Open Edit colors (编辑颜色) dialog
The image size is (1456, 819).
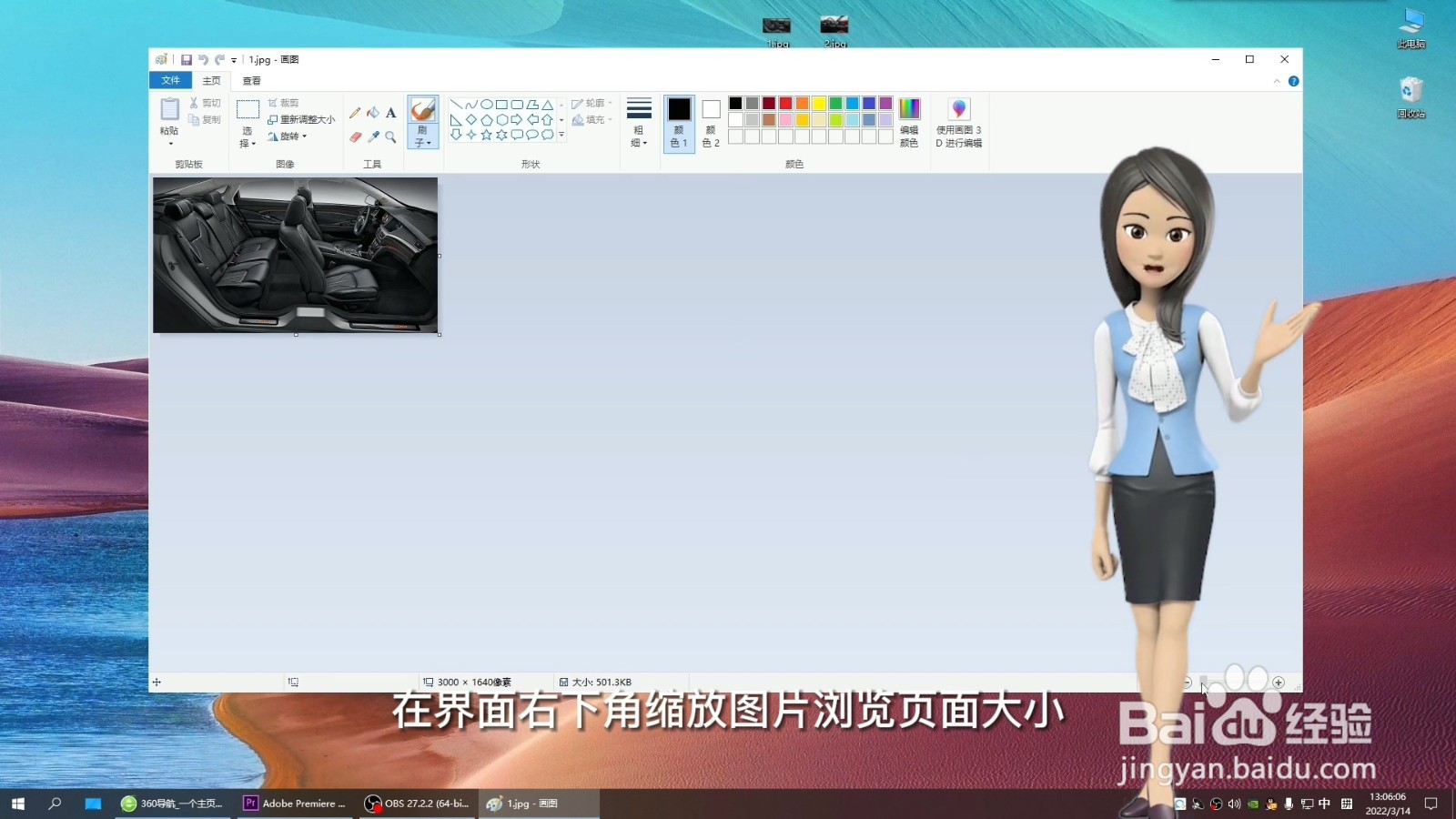pyautogui.click(x=909, y=122)
